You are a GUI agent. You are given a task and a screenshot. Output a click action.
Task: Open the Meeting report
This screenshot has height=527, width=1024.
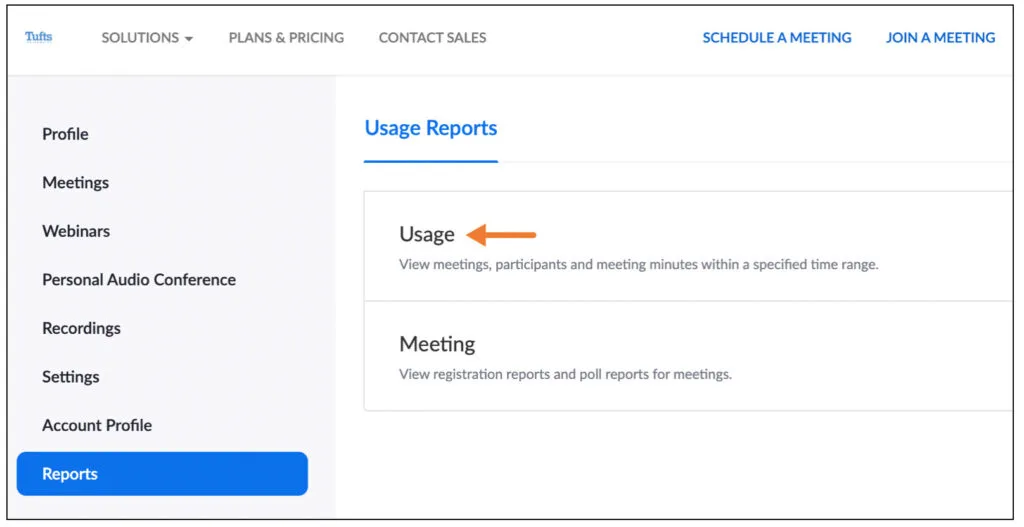click(437, 344)
